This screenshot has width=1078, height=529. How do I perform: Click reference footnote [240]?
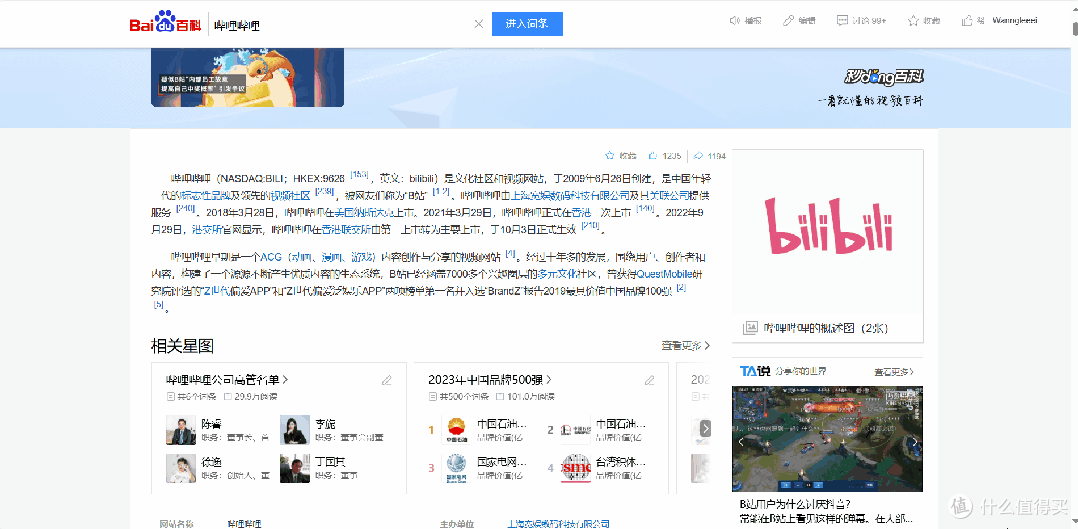click(x=186, y=209)
